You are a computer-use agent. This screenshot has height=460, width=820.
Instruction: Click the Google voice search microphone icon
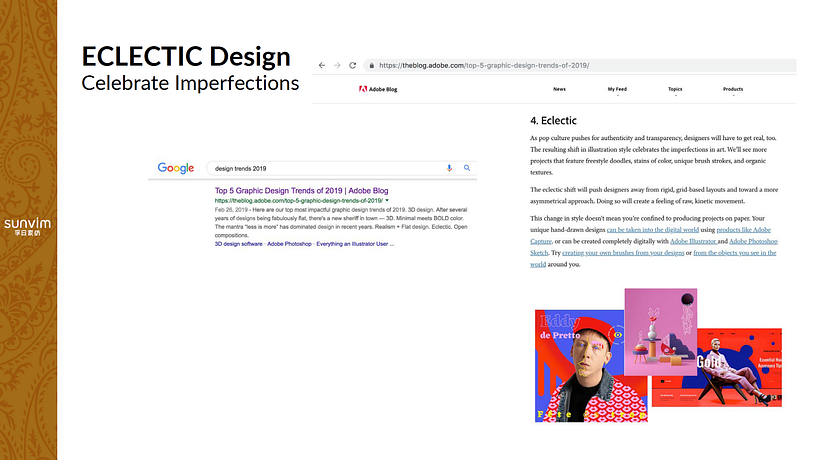449,168
